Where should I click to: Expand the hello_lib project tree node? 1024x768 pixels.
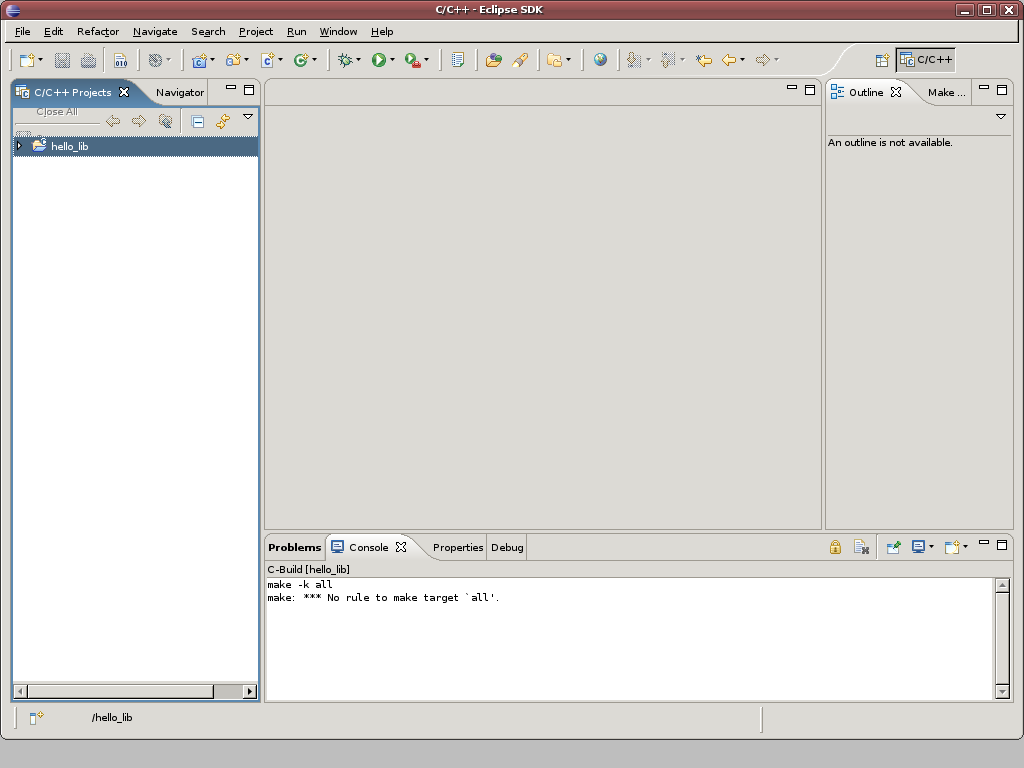point(20,146)
